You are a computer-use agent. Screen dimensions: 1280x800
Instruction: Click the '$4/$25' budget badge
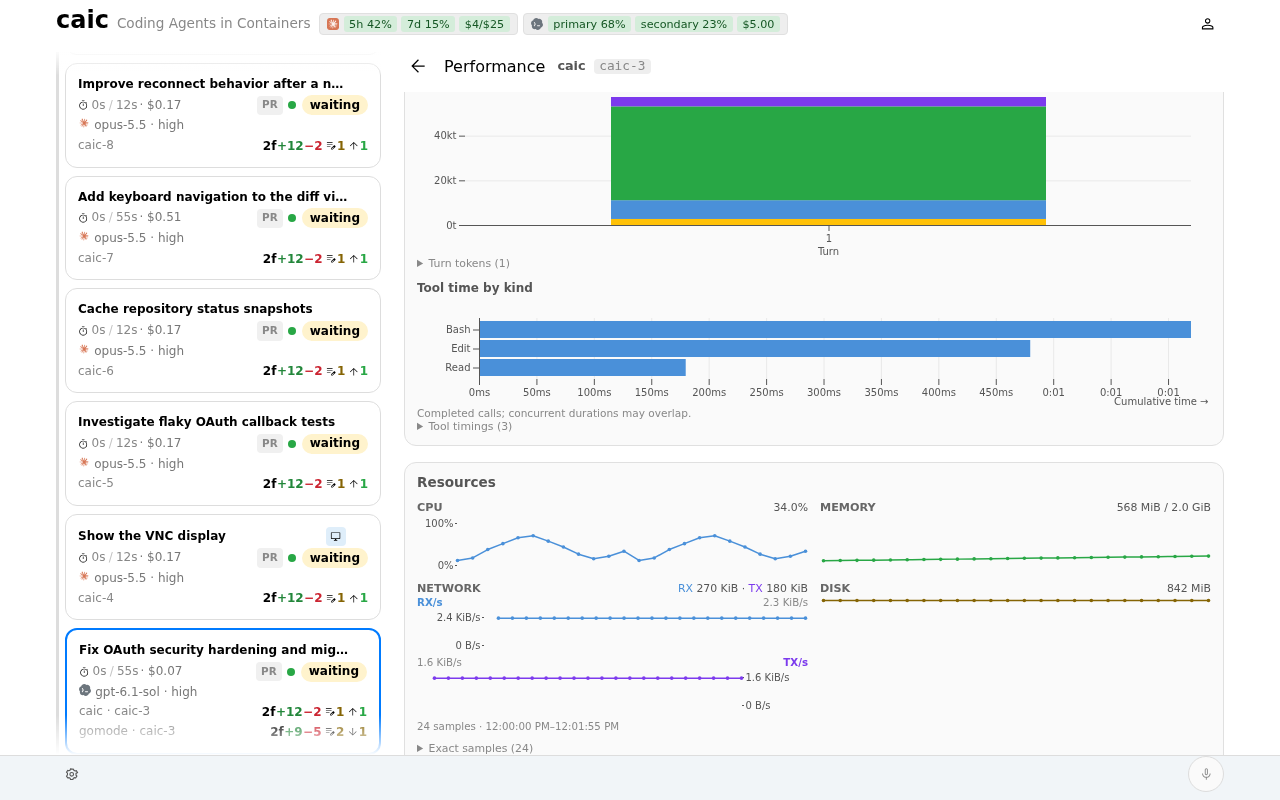point(485,24)
